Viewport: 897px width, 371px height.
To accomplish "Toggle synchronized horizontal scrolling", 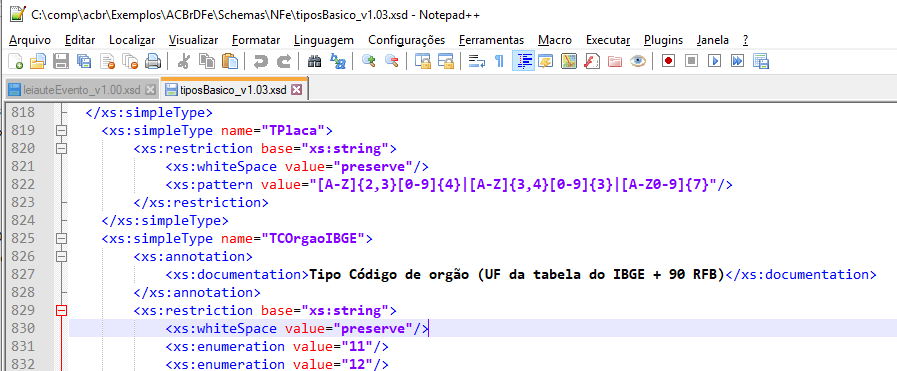I will (x=446, y=61).
